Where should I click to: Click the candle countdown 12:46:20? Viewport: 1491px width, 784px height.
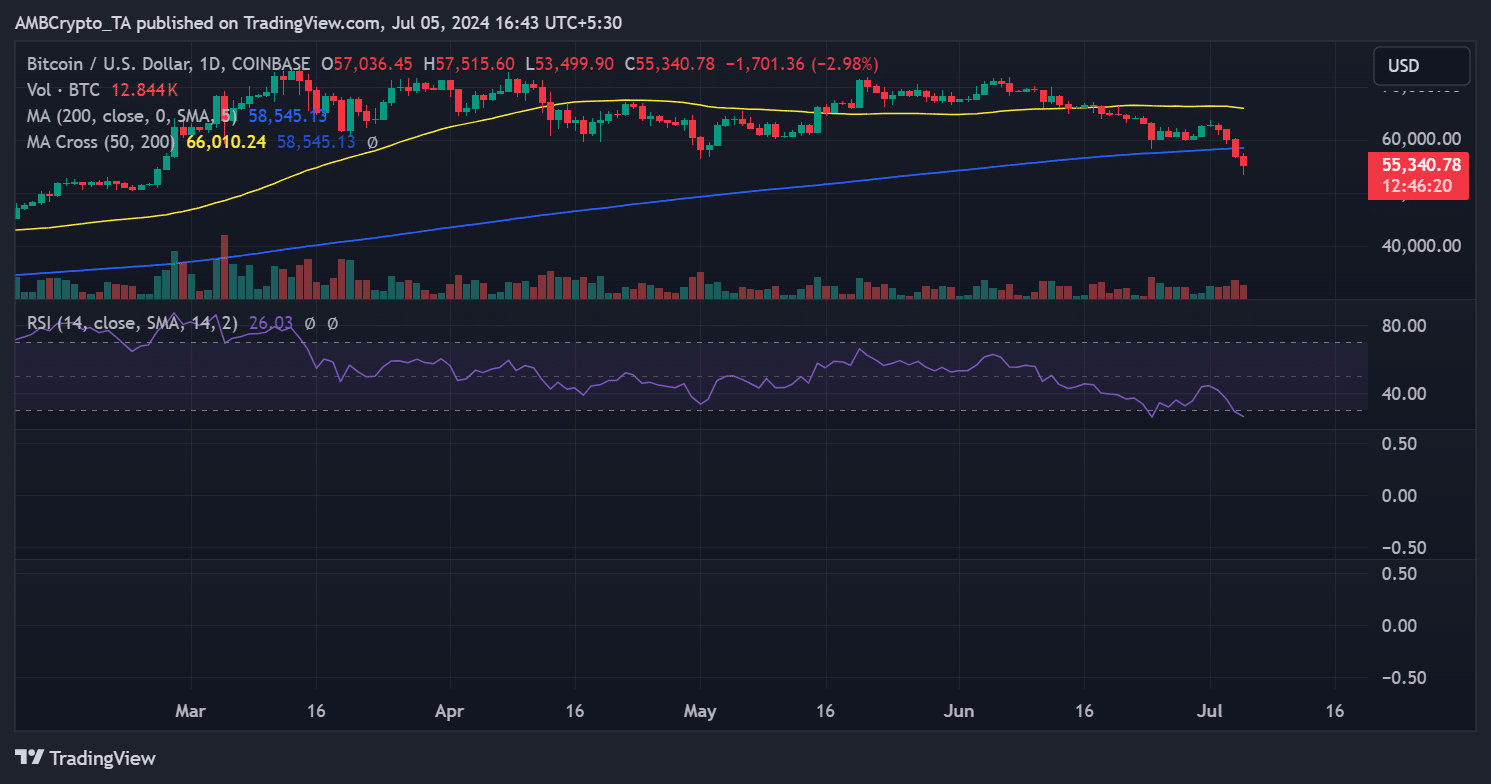(x=1418, y=186)
